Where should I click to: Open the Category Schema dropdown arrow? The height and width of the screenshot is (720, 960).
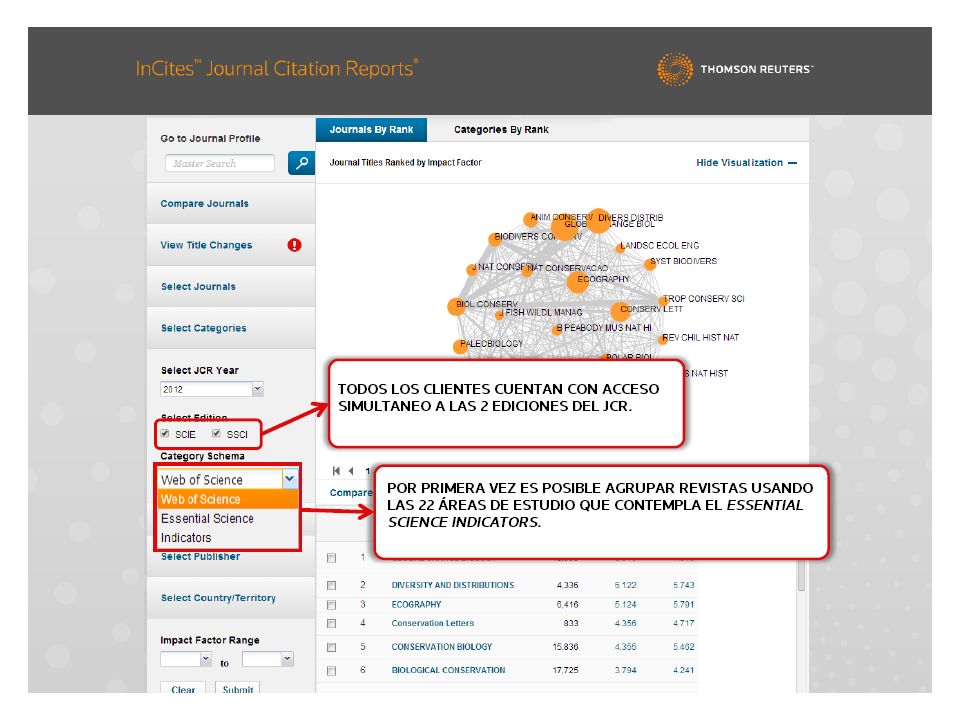tap(290, 479)
